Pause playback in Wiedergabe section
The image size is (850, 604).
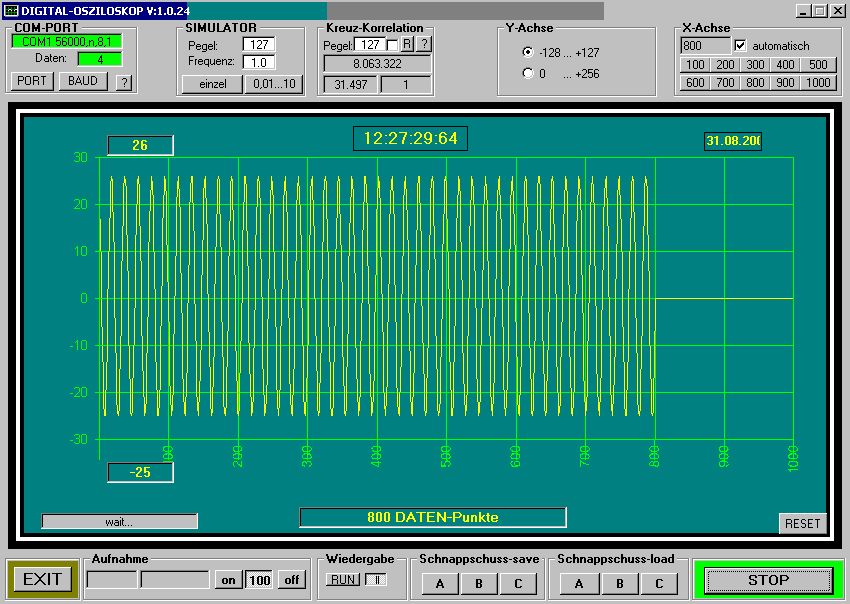374,580
